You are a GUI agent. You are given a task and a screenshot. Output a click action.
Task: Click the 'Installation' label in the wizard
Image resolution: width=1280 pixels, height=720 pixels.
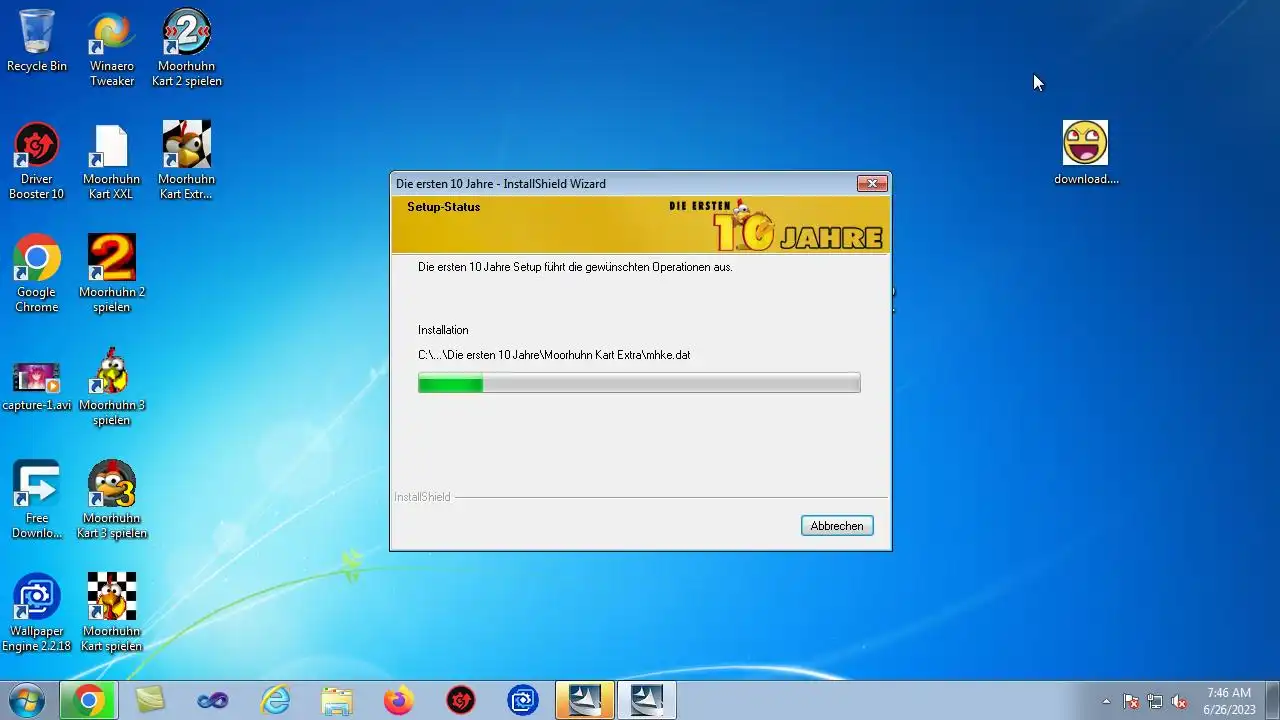443,330
